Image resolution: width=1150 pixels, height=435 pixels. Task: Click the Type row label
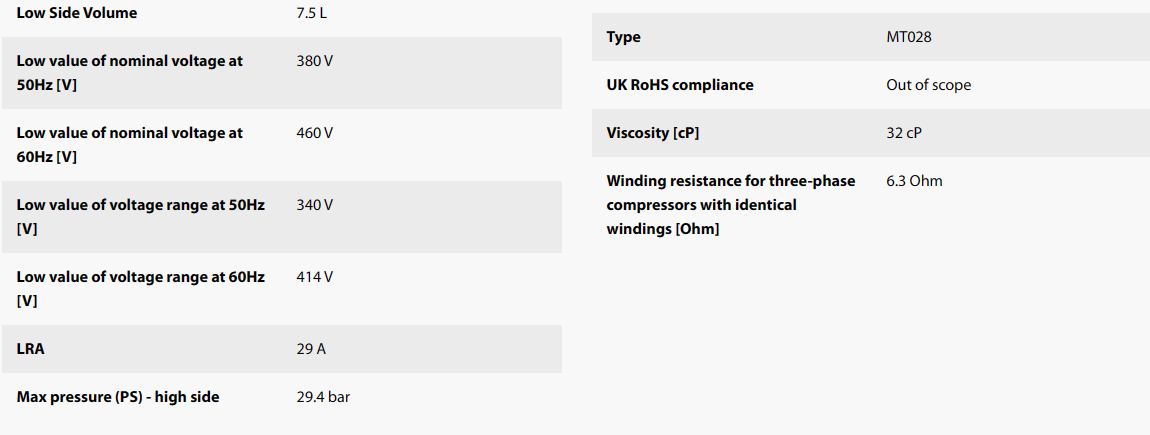[x=623, y=37]
